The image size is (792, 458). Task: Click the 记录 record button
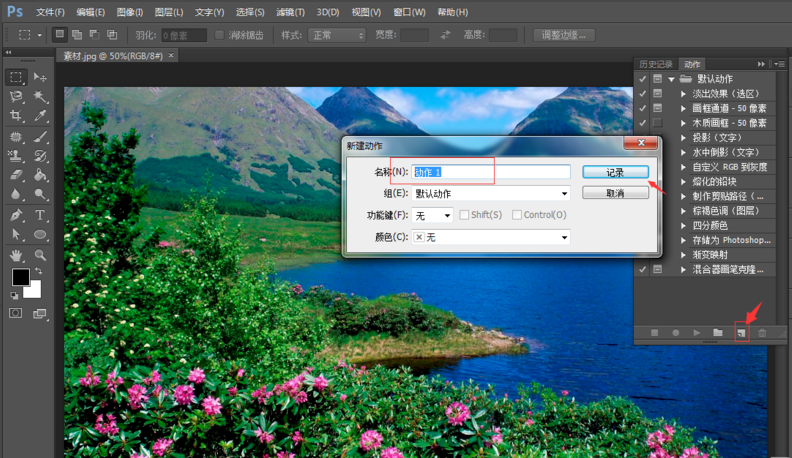(615, 172)
